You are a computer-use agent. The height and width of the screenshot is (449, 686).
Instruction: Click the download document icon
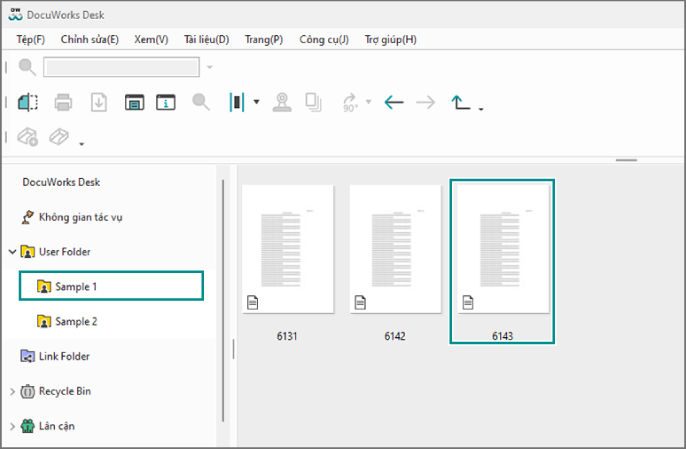point(99,102)
